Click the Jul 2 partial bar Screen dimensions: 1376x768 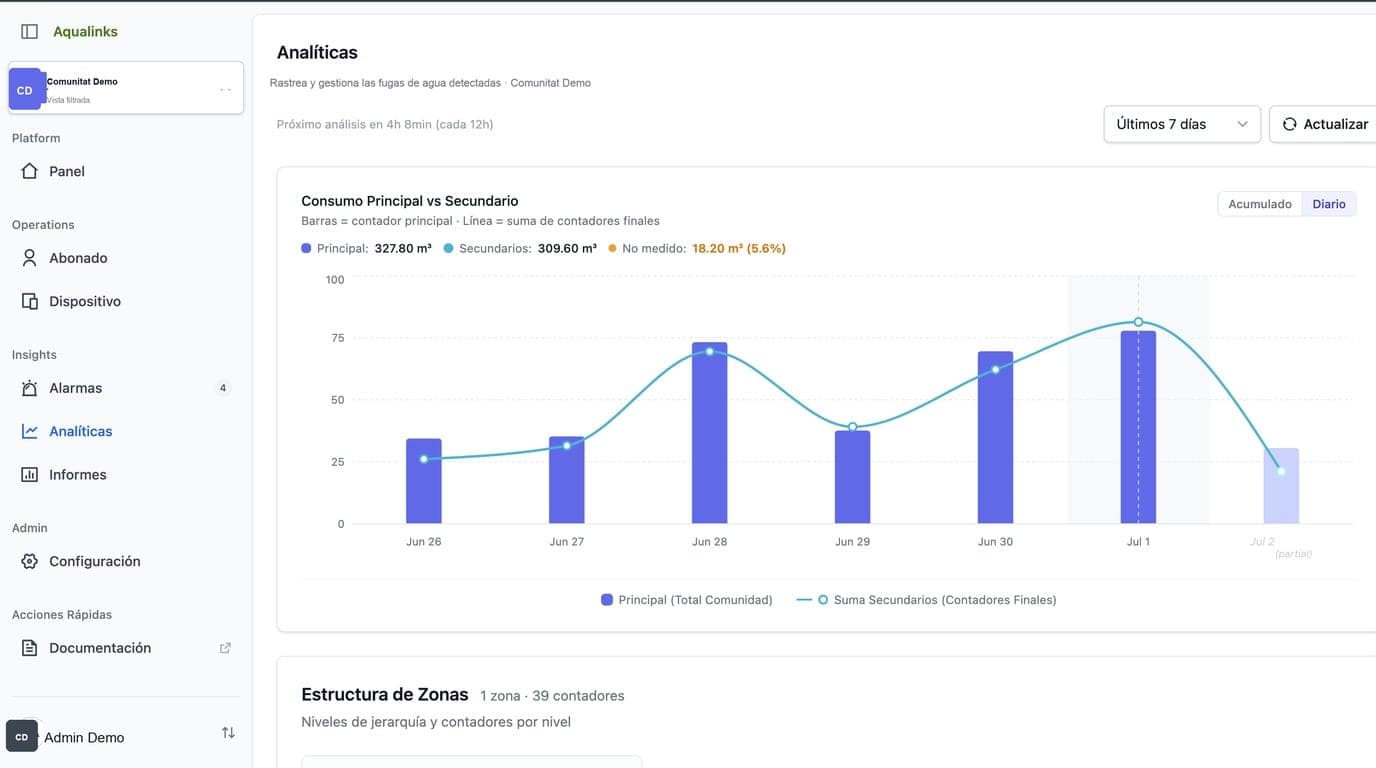click(1281, 486)
